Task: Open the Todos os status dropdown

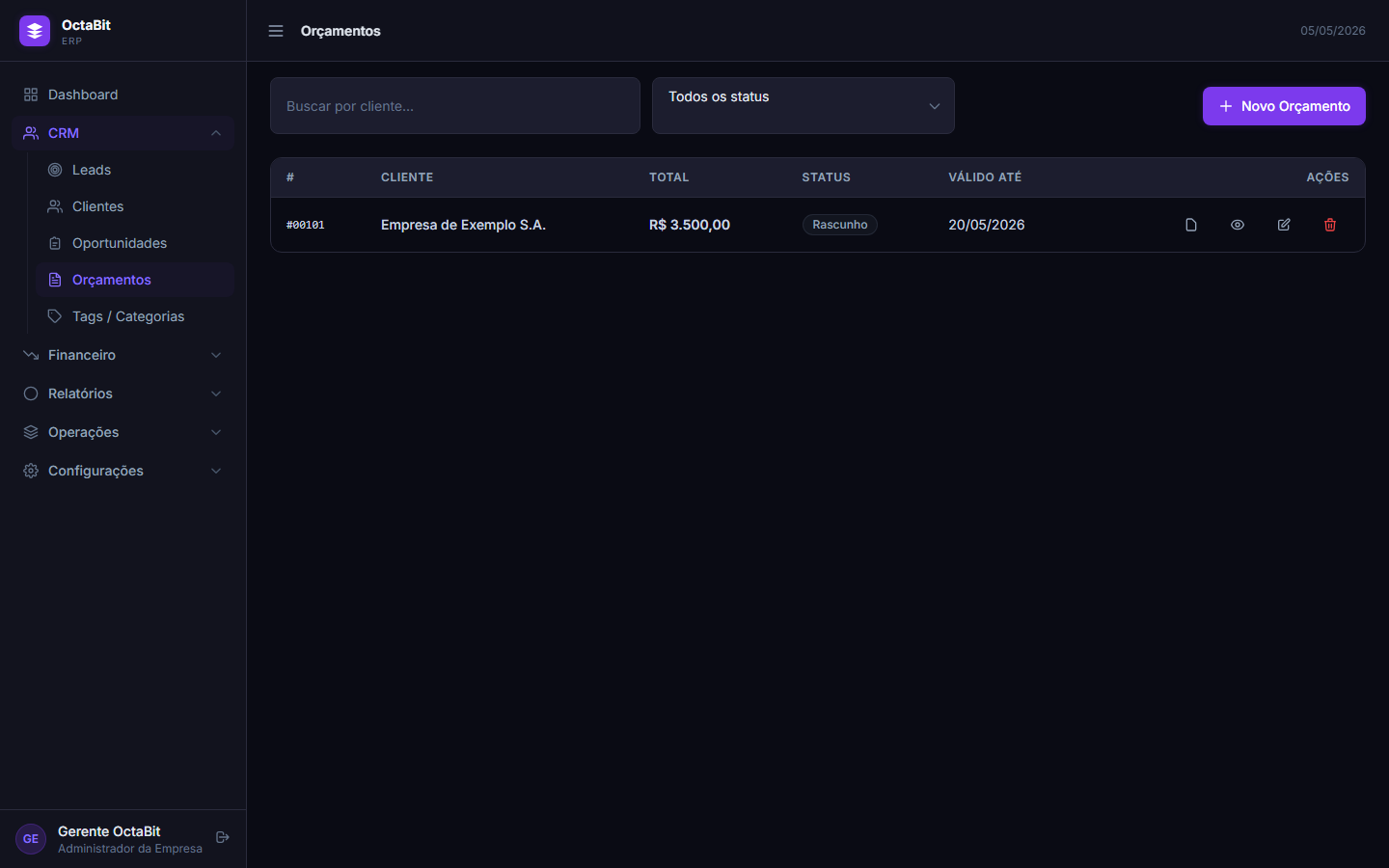Action: [803, 106]
